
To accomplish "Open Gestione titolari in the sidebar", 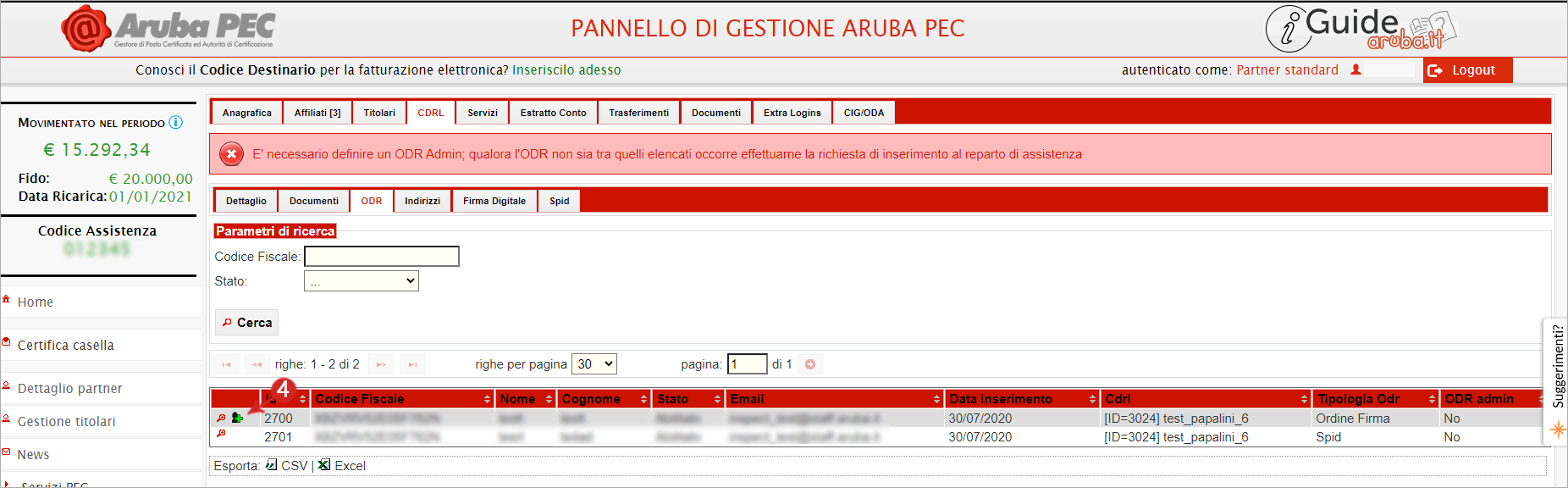I will tap(67, 422).
